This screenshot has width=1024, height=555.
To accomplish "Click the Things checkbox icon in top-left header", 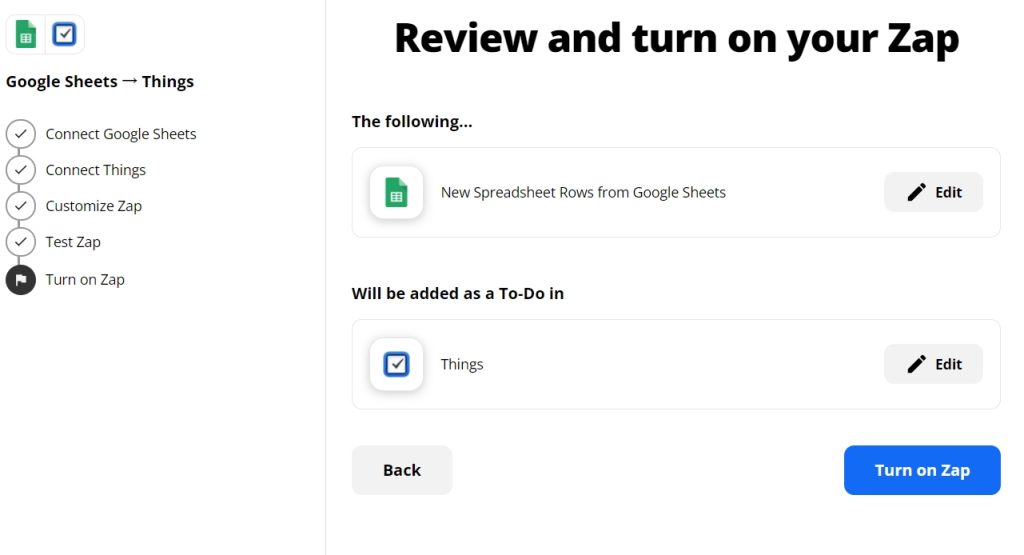I will point(64,34).
